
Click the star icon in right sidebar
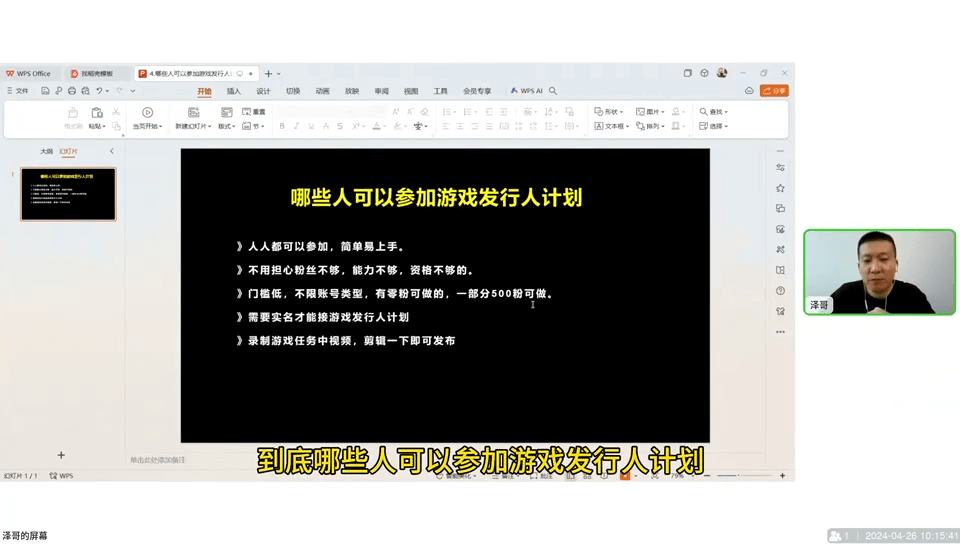pyautogui.click(x=780, y=188)
